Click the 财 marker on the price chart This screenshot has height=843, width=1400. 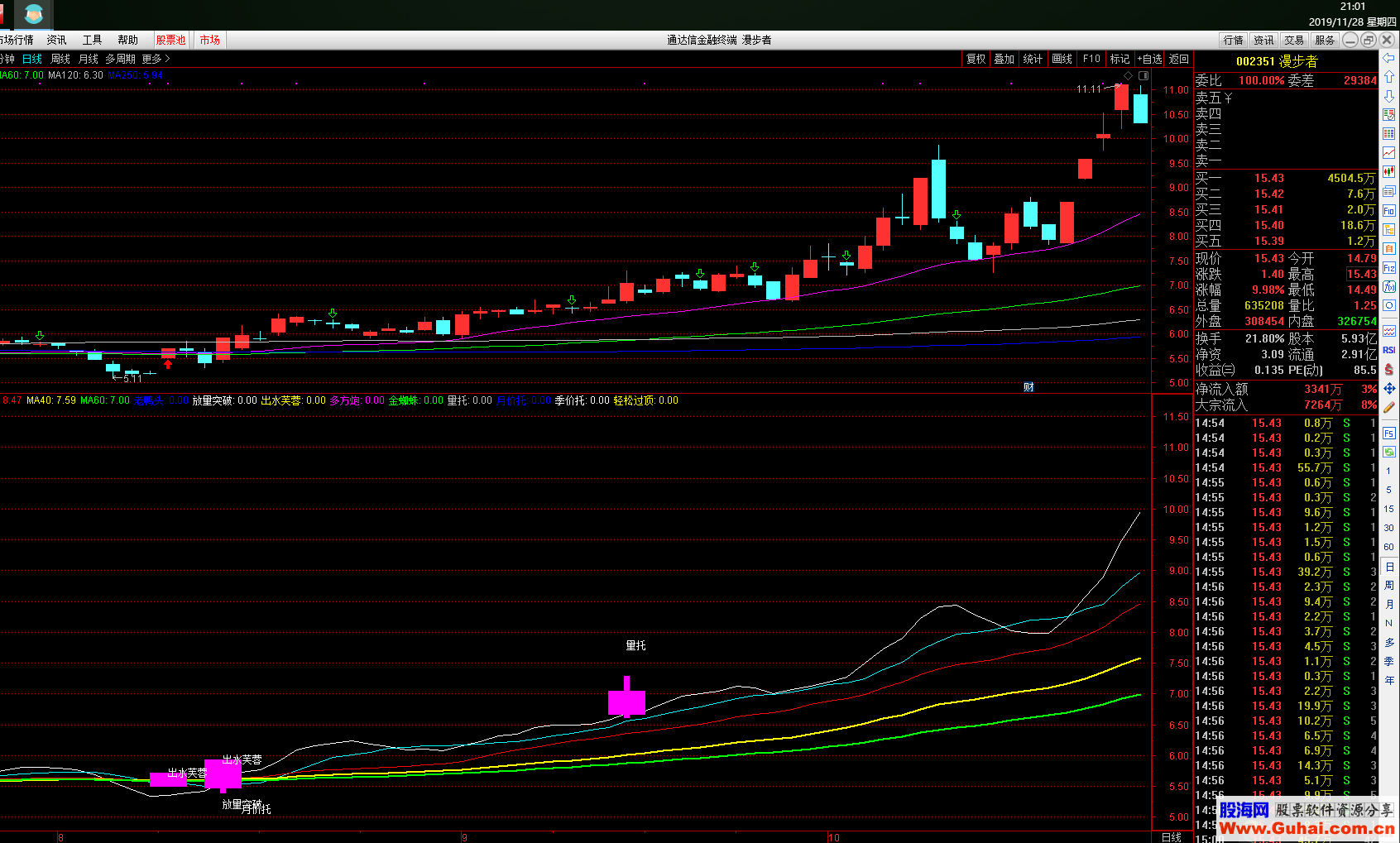(x=1028, y=386)
